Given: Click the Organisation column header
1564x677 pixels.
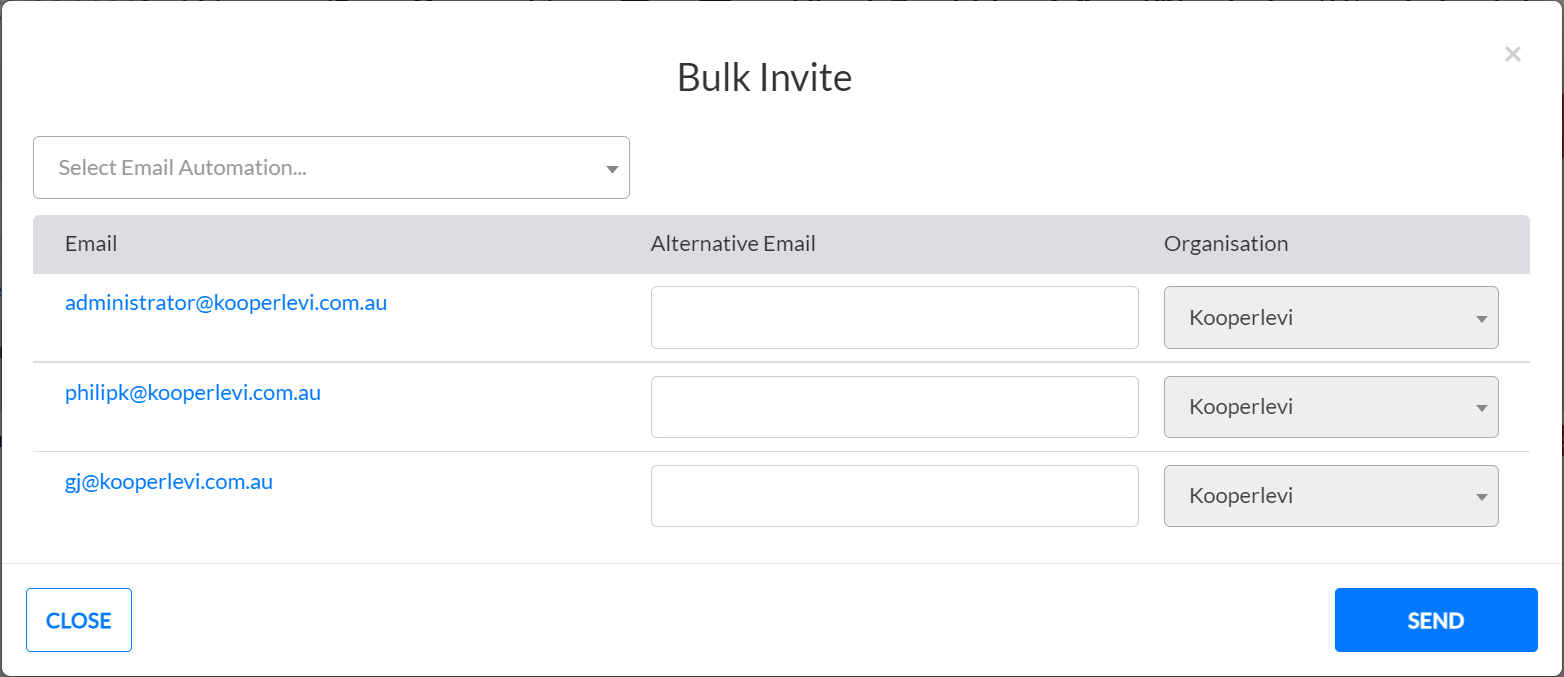Looking at the screenshot, I should [1226, 244].
